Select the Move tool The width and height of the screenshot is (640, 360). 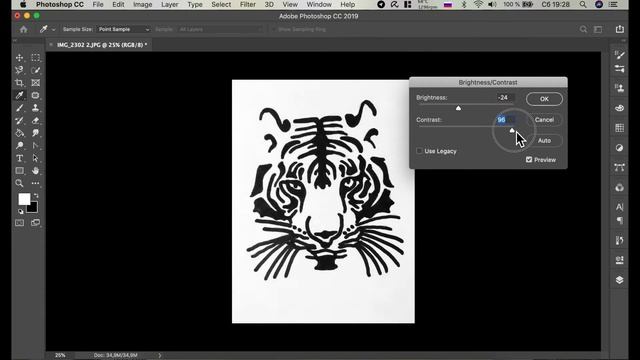(x=19, y=58)
